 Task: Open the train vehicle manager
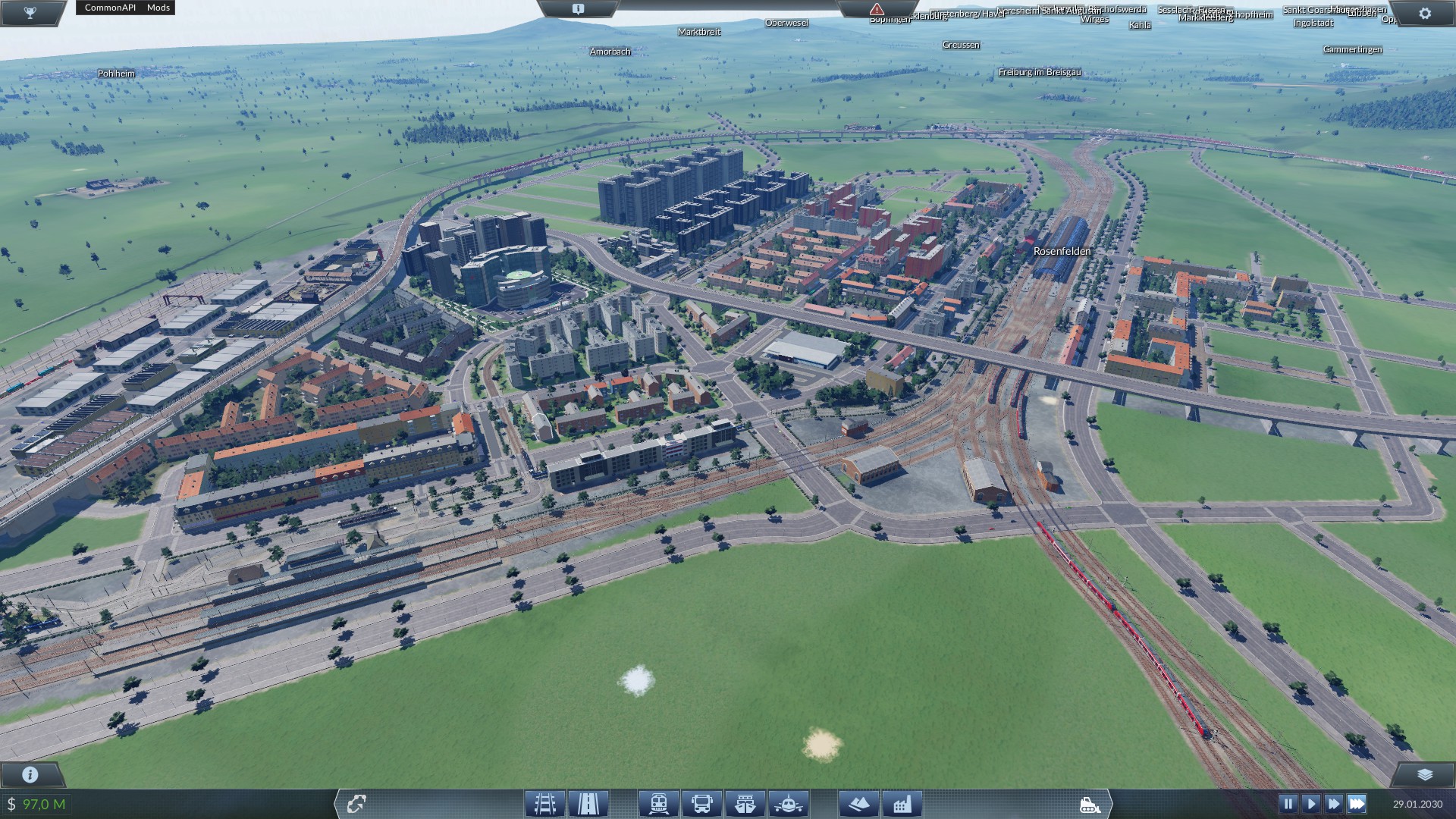click(x=658, y=803)
